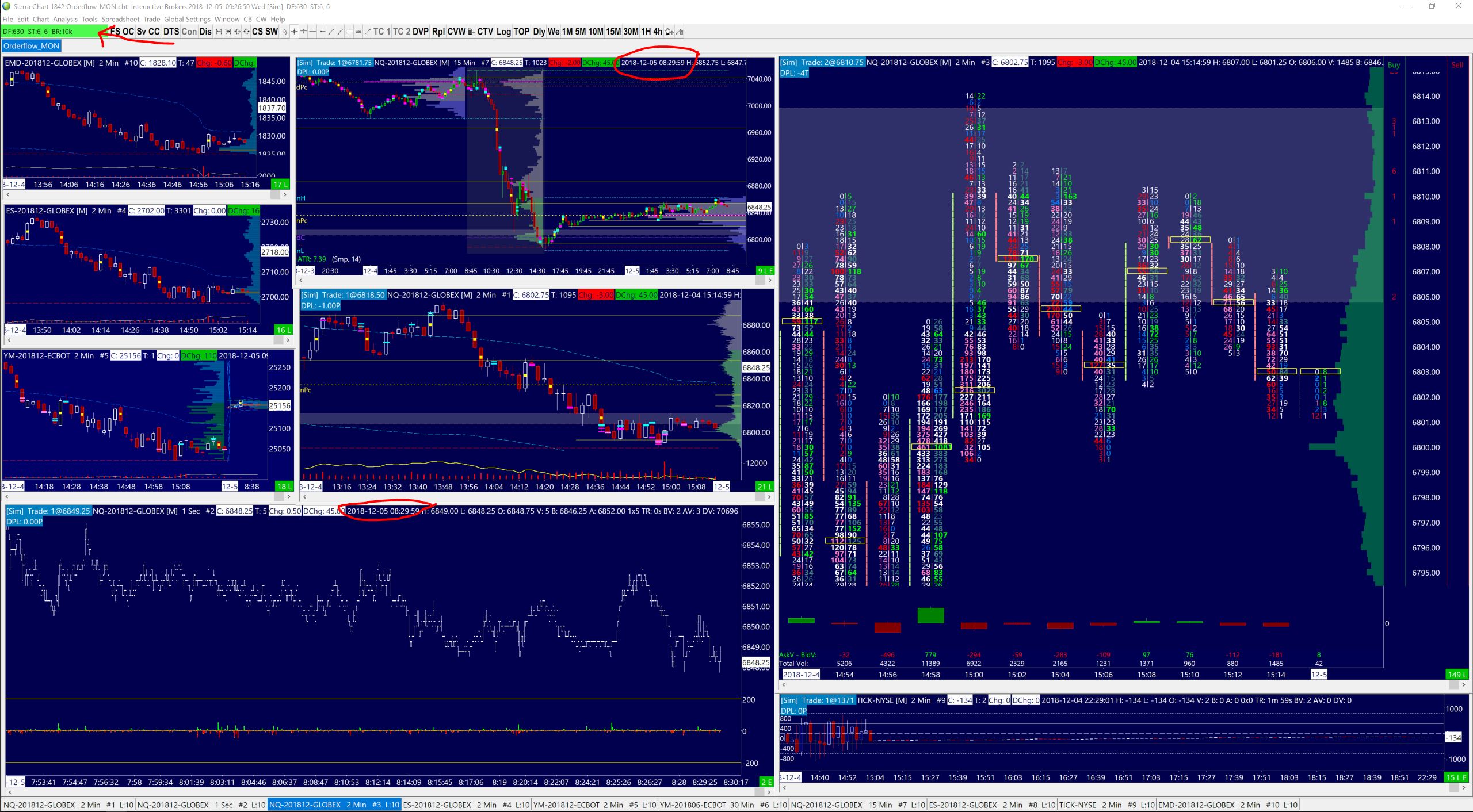The width and height of the screenshot is (1473, 812).
Task: Click 15 Min chart scrollbar right arrow
Action: click(x=769, y=281)
